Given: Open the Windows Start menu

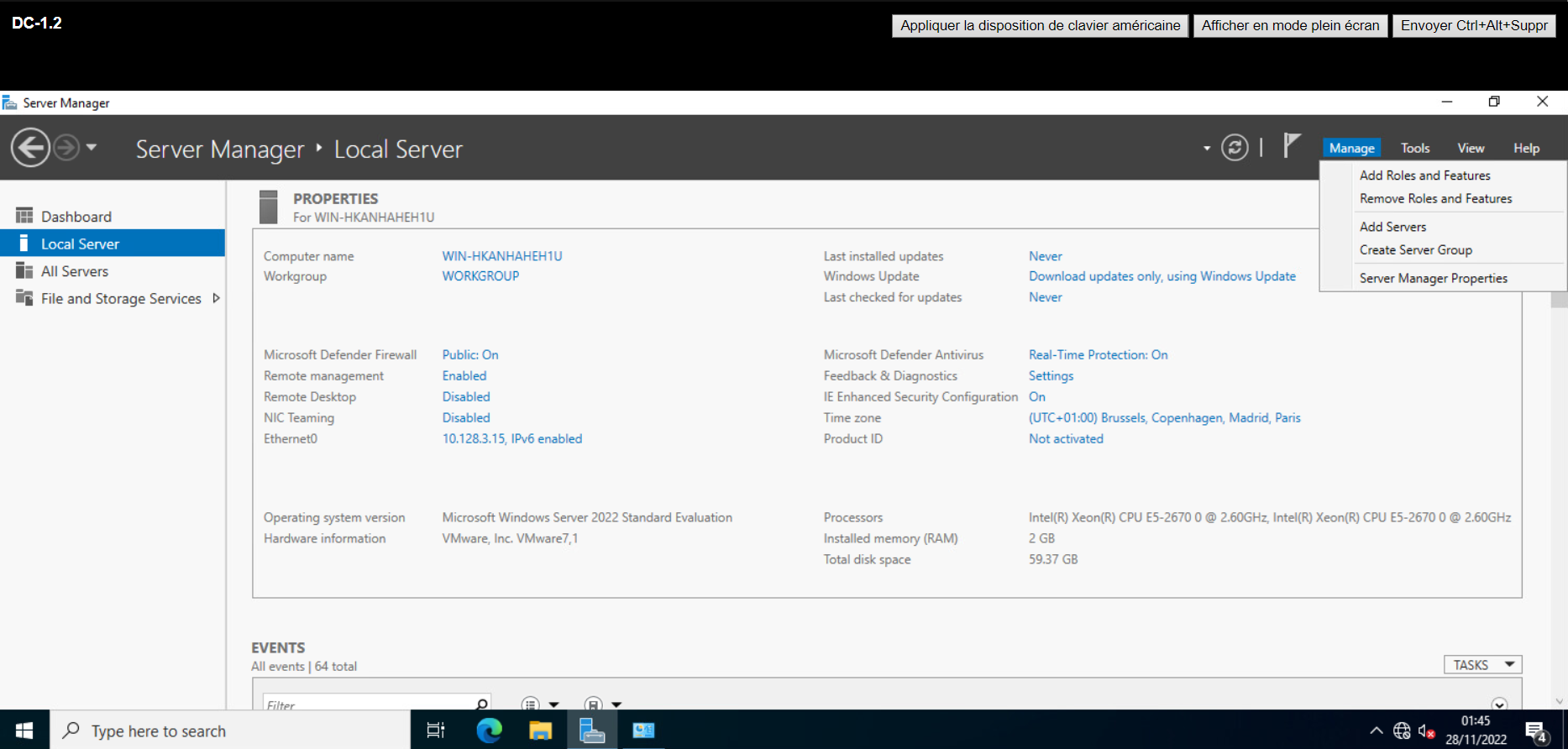Looking at the screenshot, I should point(24,731).
